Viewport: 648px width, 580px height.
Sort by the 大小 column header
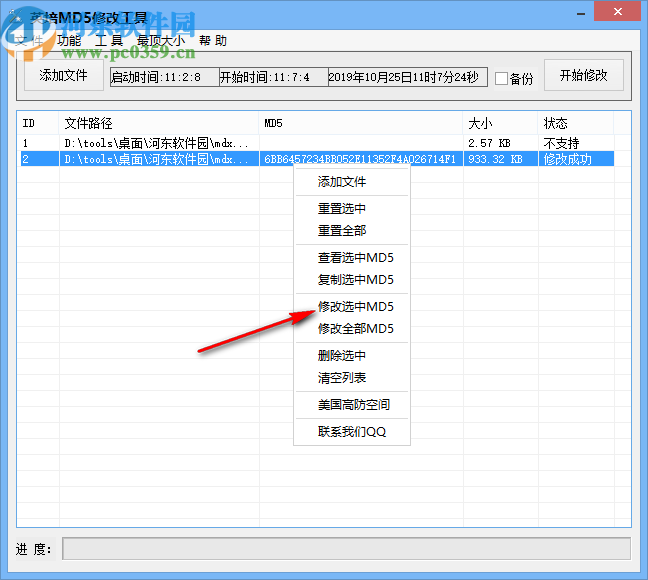pyautogui.click(x=500, y=123)
